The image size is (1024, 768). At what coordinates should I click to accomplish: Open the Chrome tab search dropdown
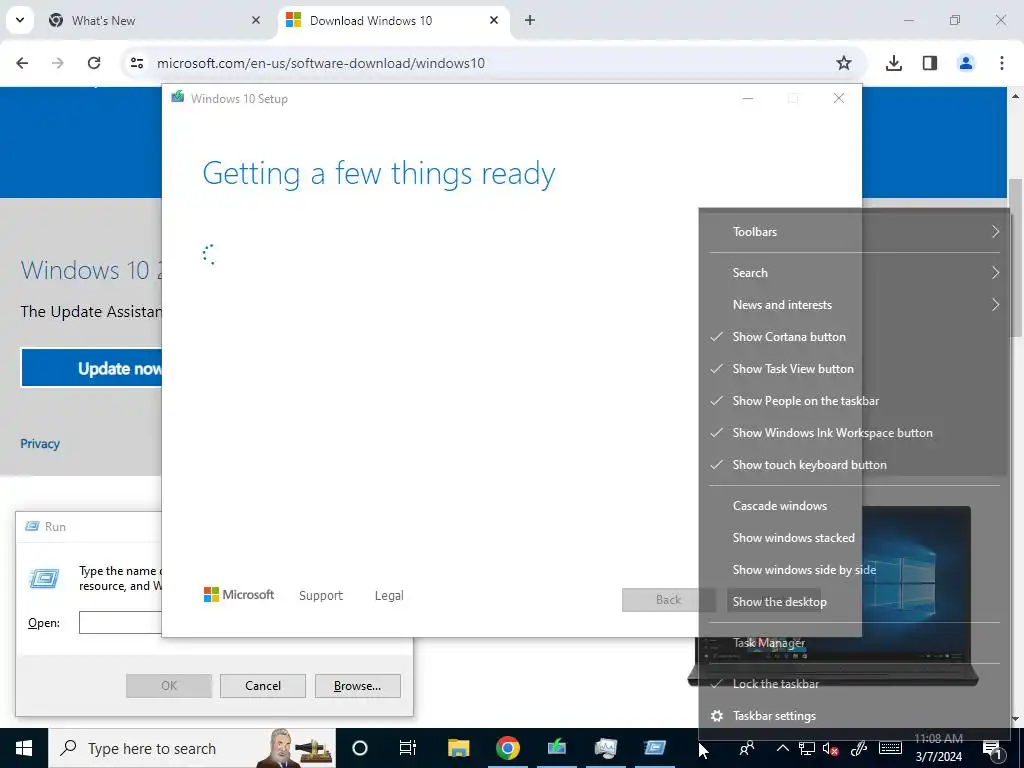pyautogui.click(x=20, y=20)
